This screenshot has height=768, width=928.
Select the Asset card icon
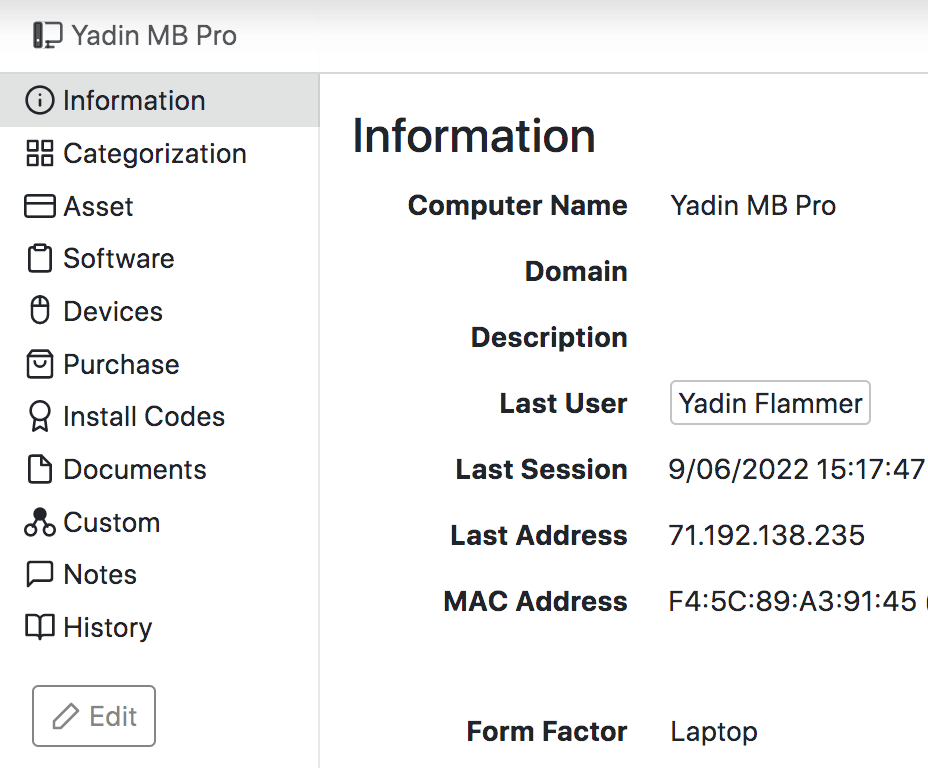click(x=40, y=206)
